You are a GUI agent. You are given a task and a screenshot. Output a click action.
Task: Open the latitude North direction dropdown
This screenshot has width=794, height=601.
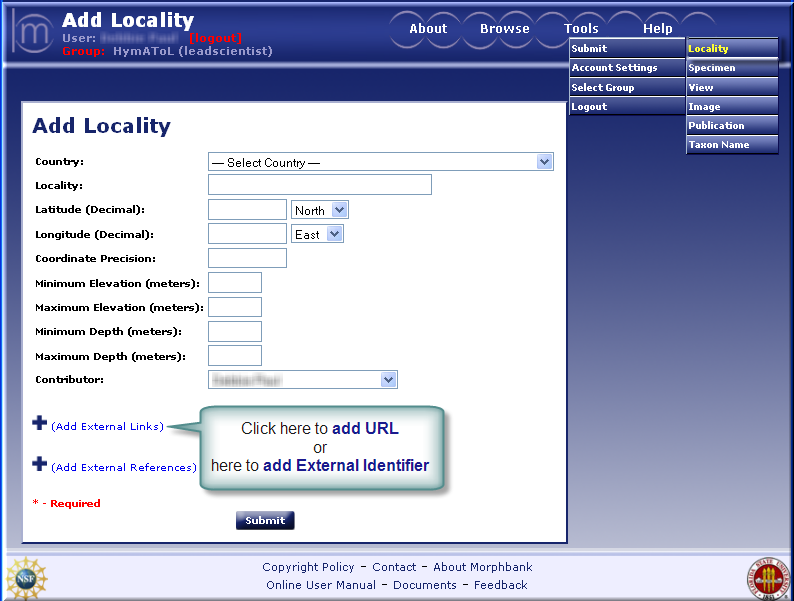pyautogui.click(x=320, y=210)
